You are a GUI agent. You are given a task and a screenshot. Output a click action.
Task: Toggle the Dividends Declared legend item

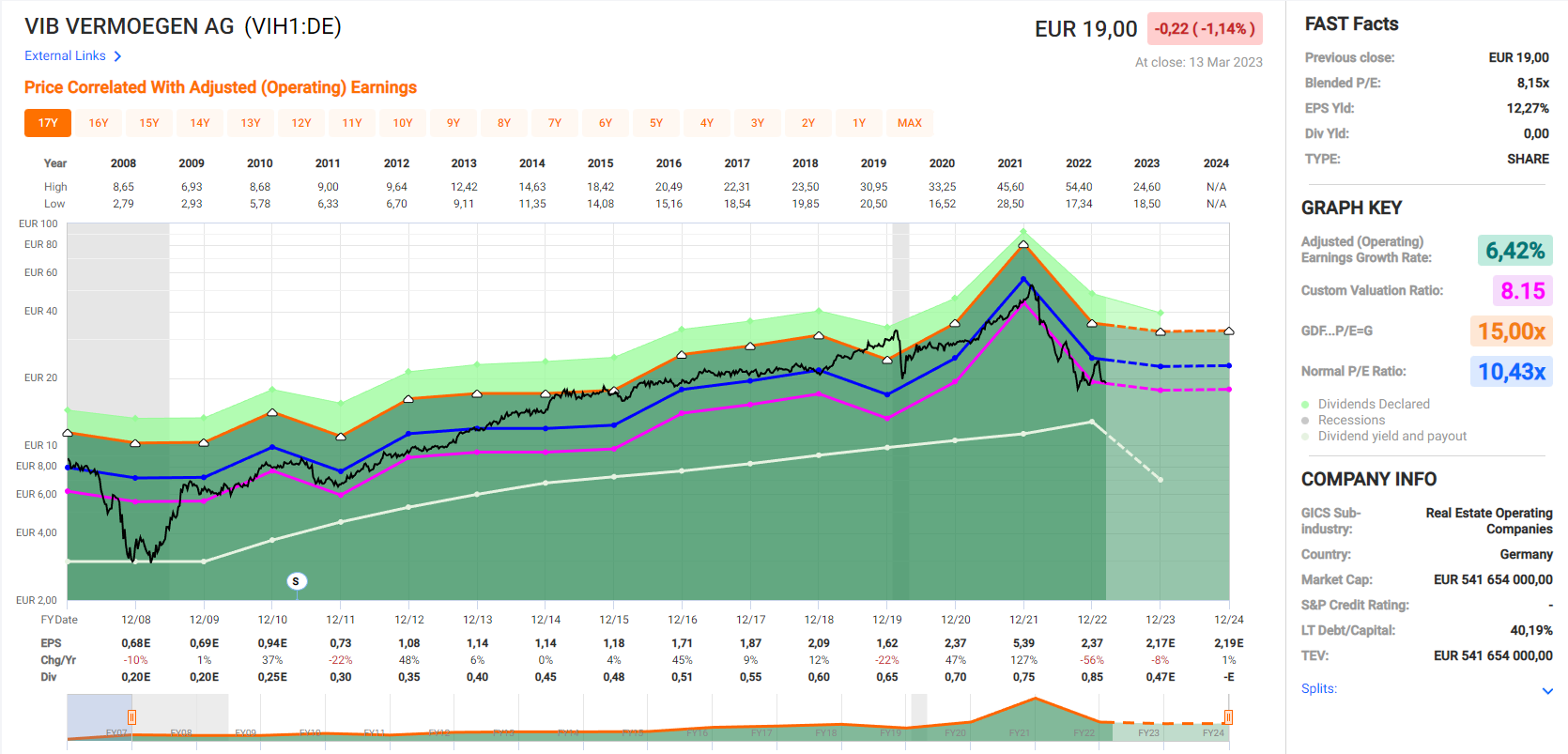point(1373,405)
